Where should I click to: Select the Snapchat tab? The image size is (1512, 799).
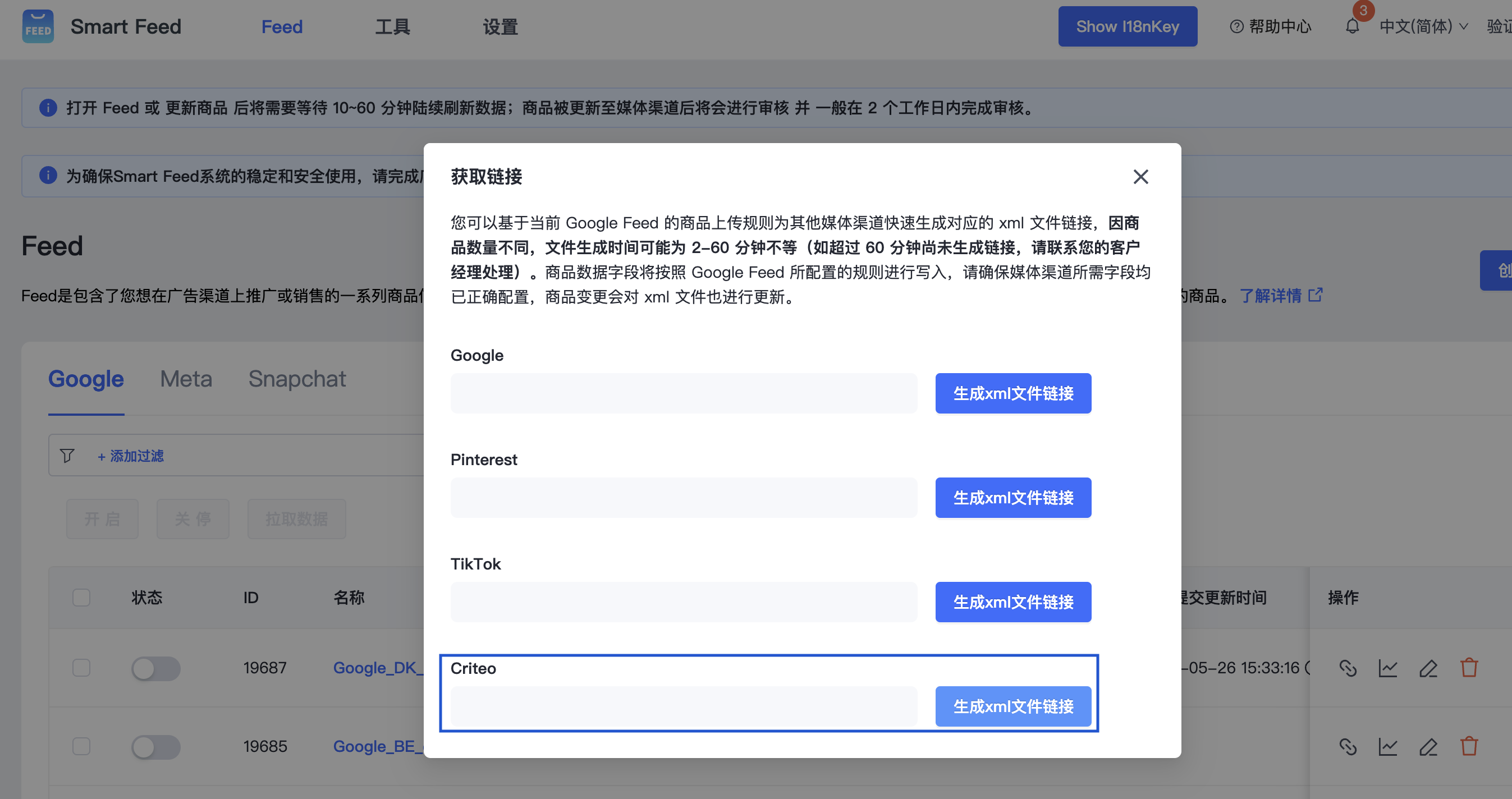(297, 379)
